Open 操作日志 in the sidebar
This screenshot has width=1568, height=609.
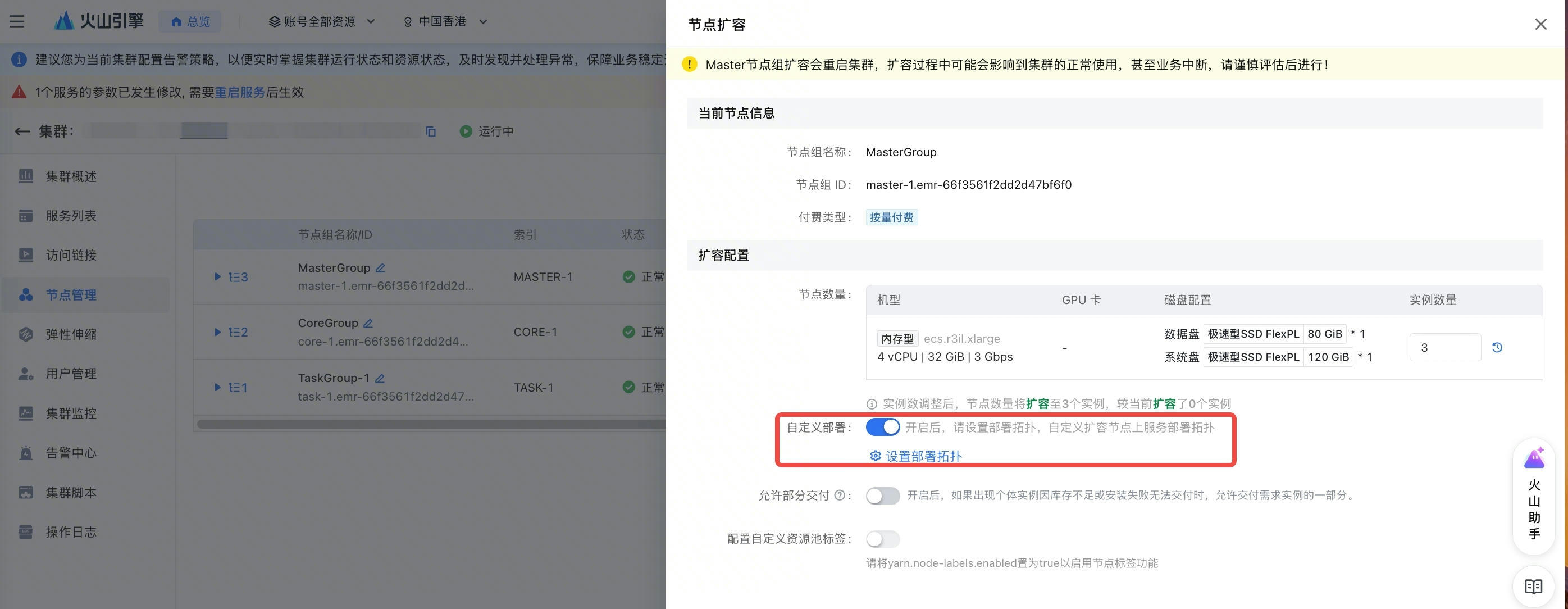(x=85, y=531)
